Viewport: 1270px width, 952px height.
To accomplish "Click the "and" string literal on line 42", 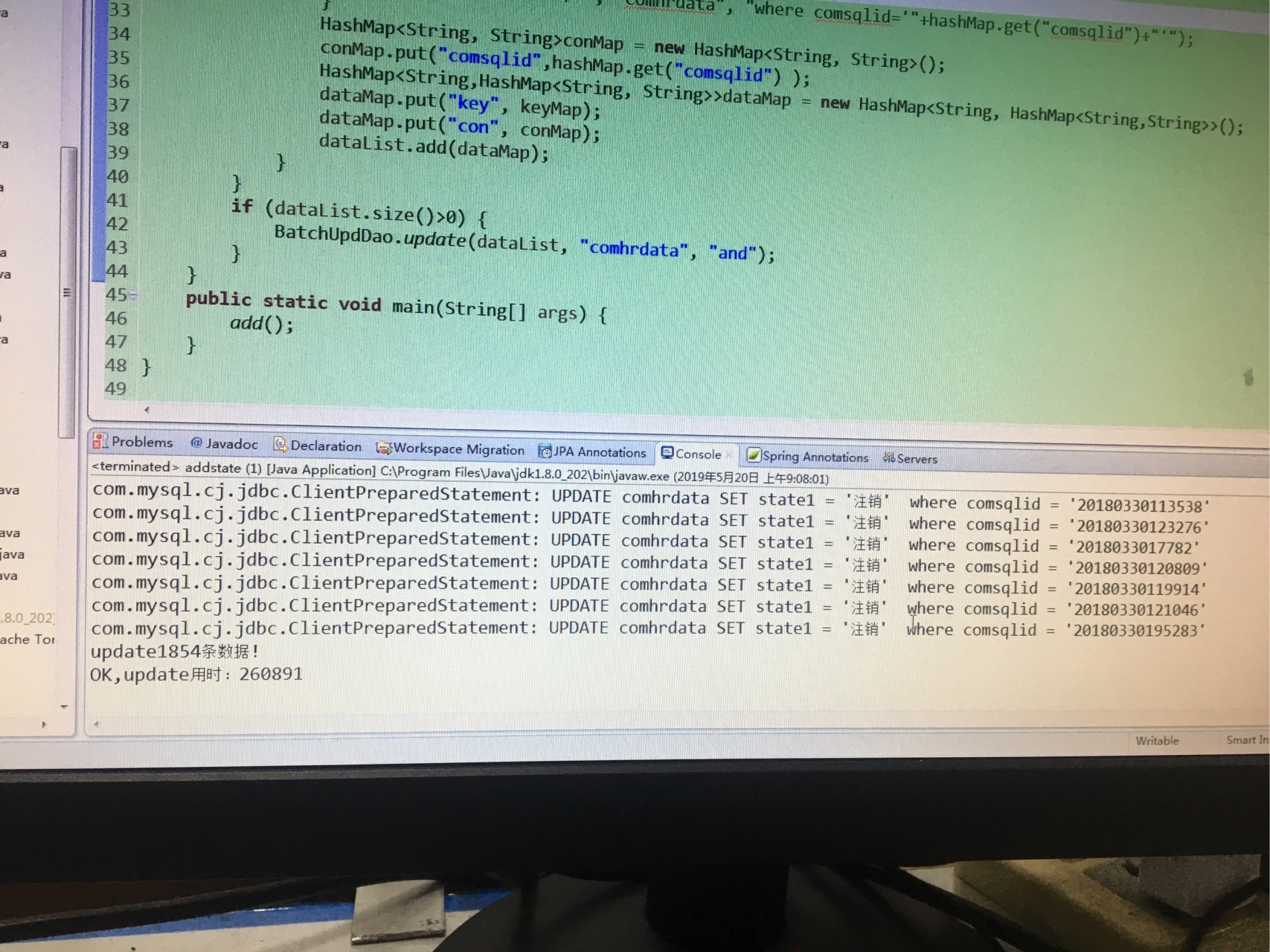I will click(733, 253).
